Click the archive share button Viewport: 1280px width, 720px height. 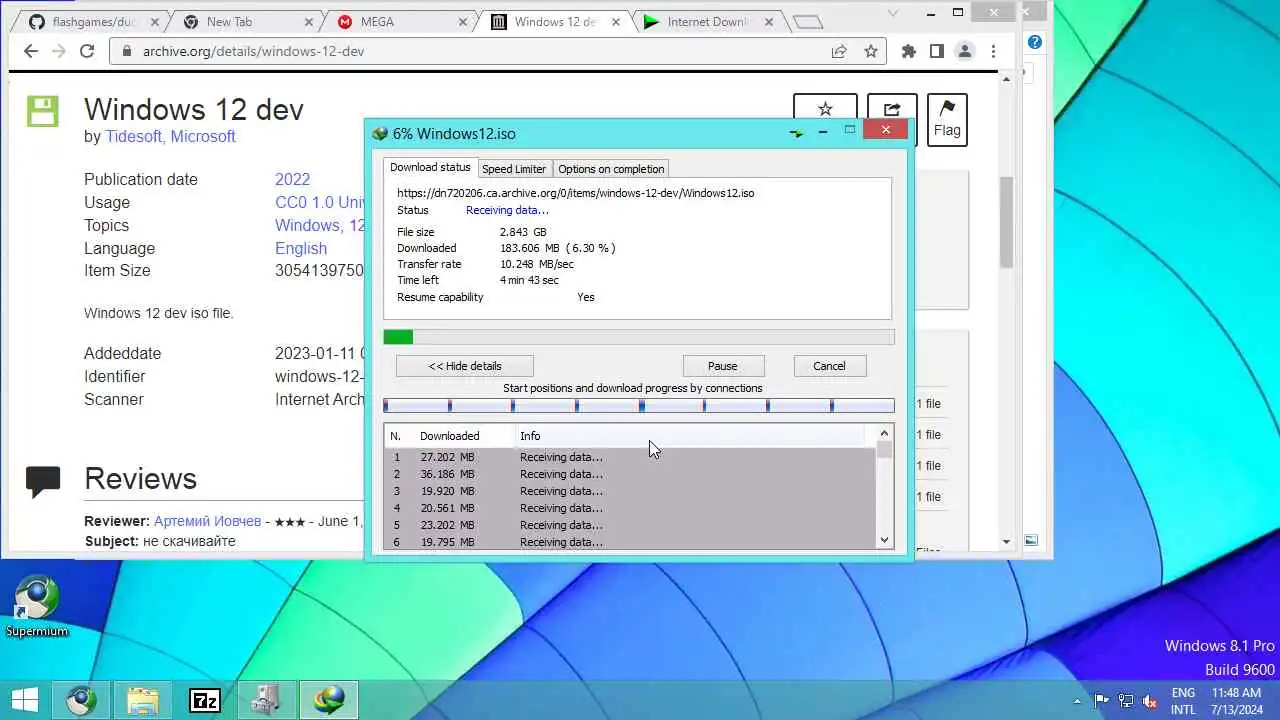pyautogui.click(x=892, y=109)
